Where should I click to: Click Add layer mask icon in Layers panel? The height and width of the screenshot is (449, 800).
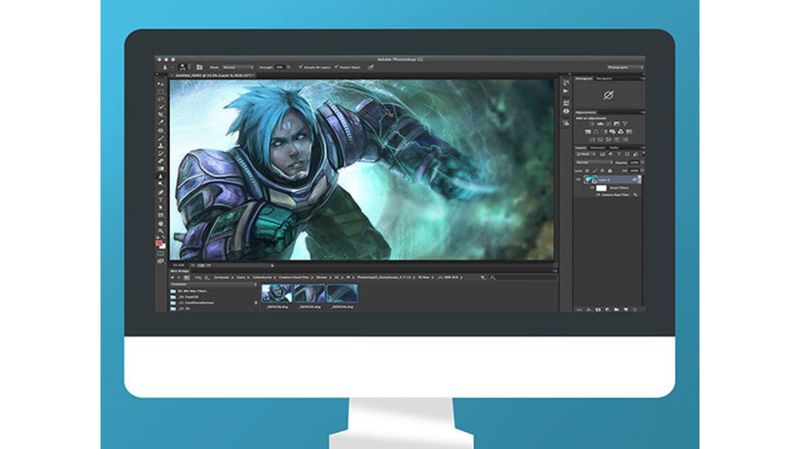597,309
